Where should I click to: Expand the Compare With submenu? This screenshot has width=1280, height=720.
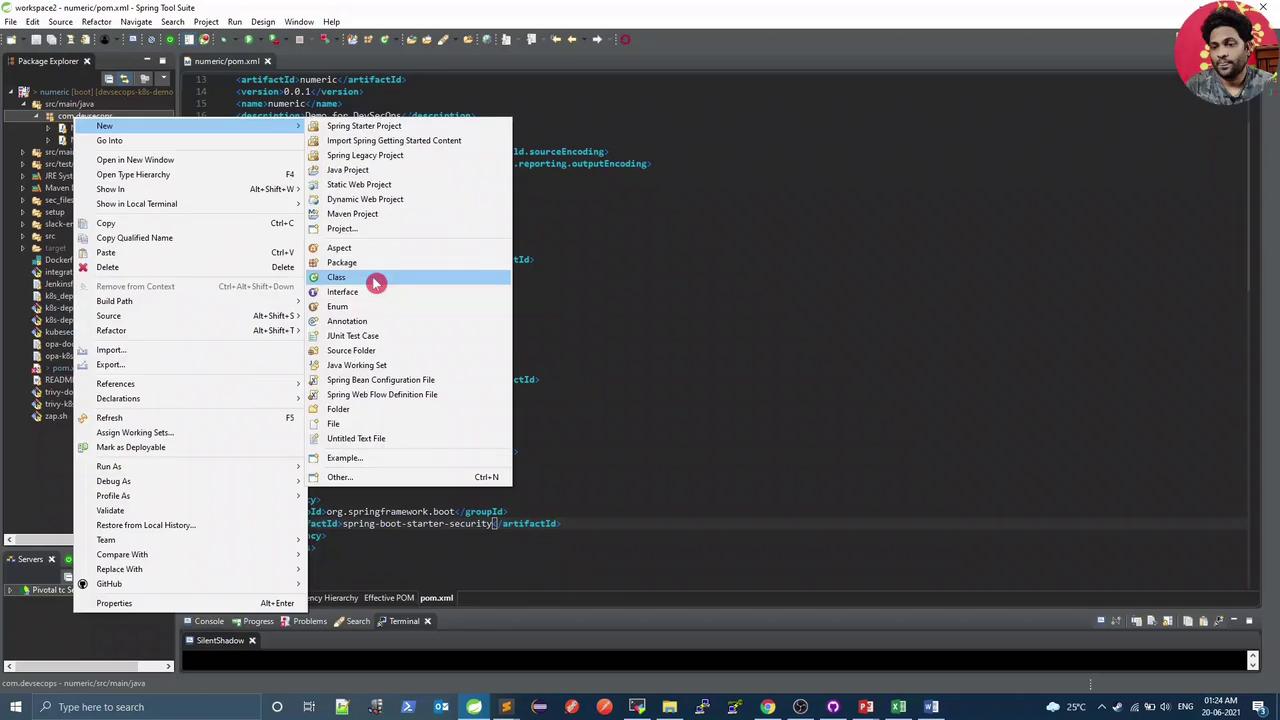[297, 555]
